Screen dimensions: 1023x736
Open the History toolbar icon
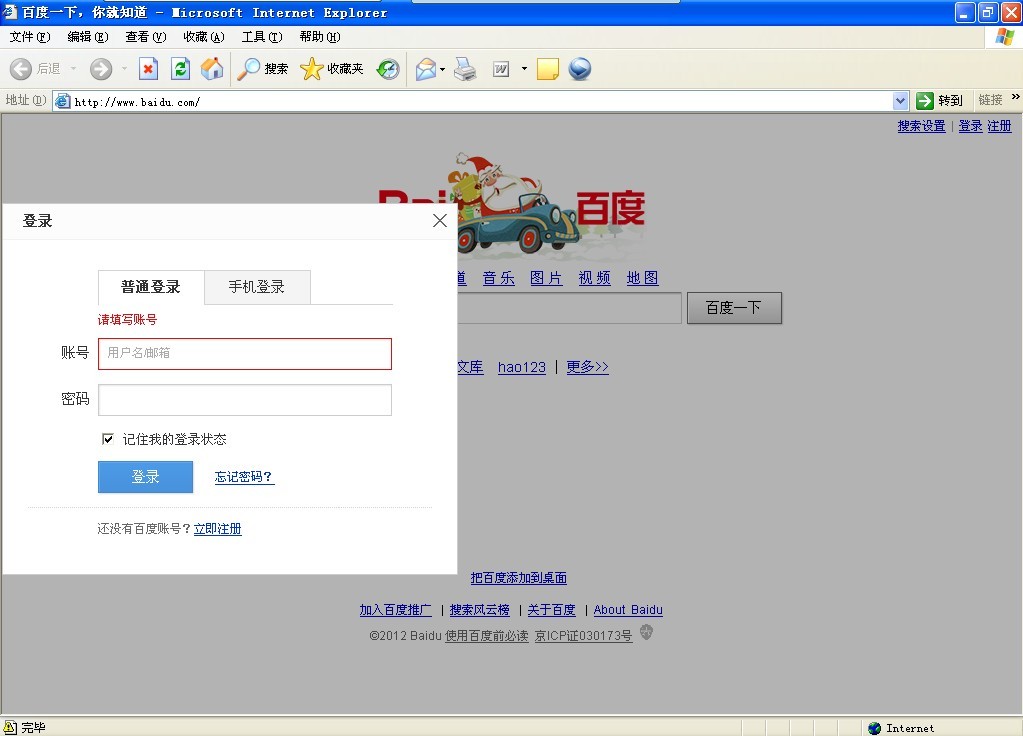pos(388,69)
